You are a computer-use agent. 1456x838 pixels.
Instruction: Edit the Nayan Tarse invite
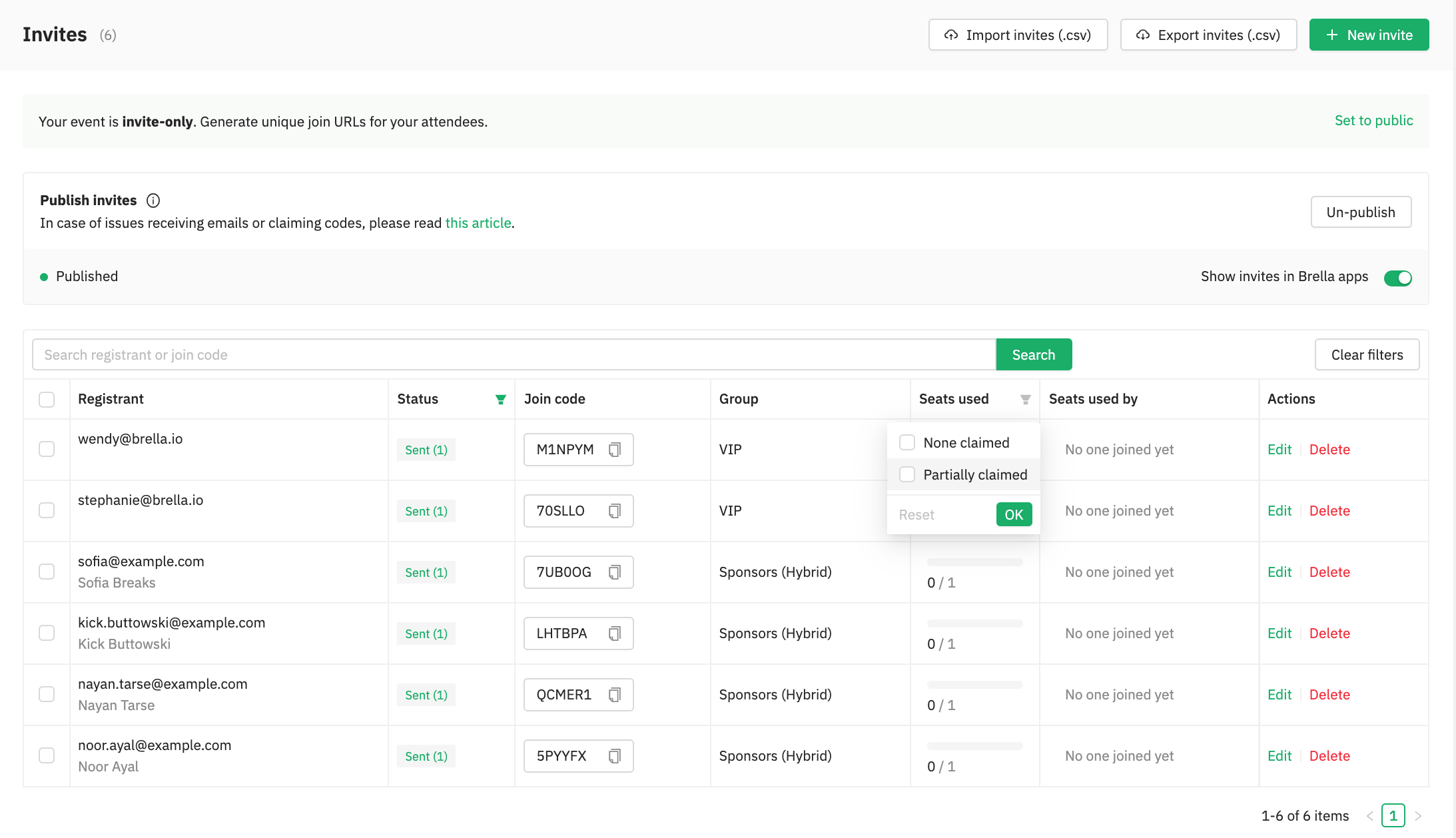[1279, 695]
